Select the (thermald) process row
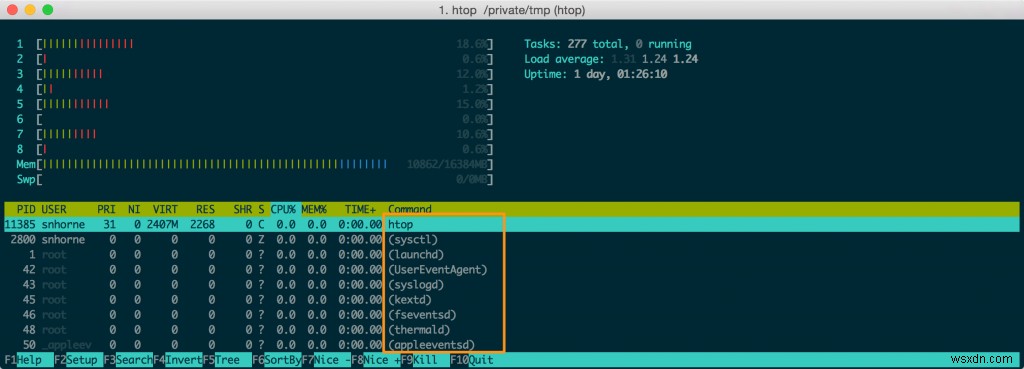 [512, 330]
